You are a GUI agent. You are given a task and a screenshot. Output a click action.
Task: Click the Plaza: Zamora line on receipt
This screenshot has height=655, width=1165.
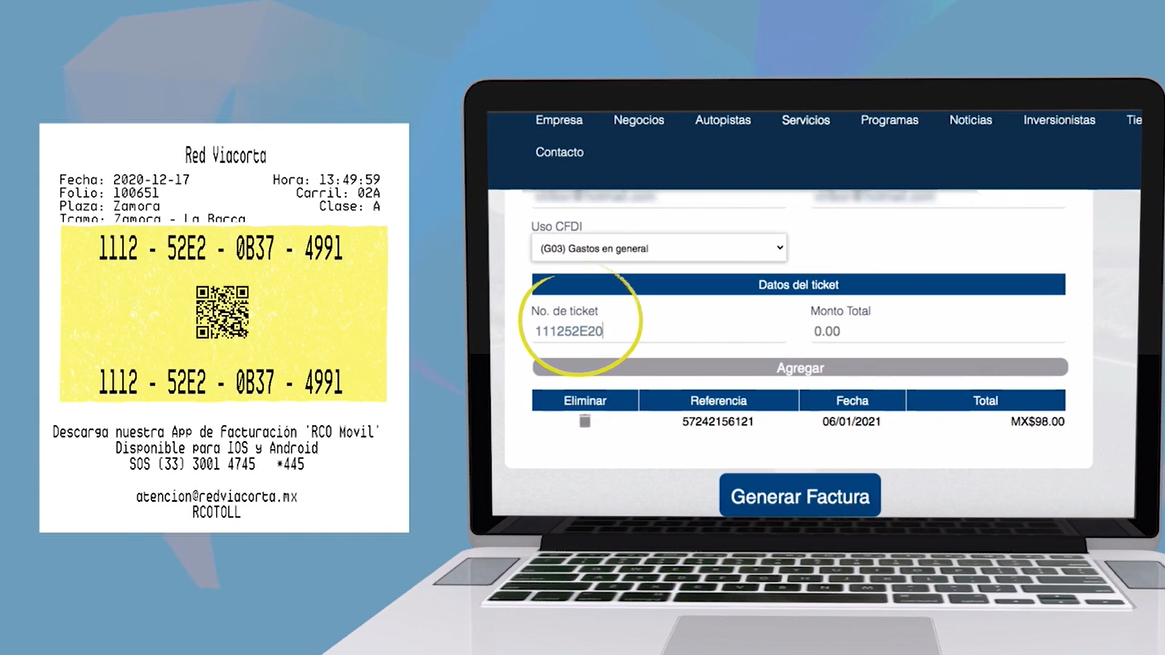pos(109,206)
